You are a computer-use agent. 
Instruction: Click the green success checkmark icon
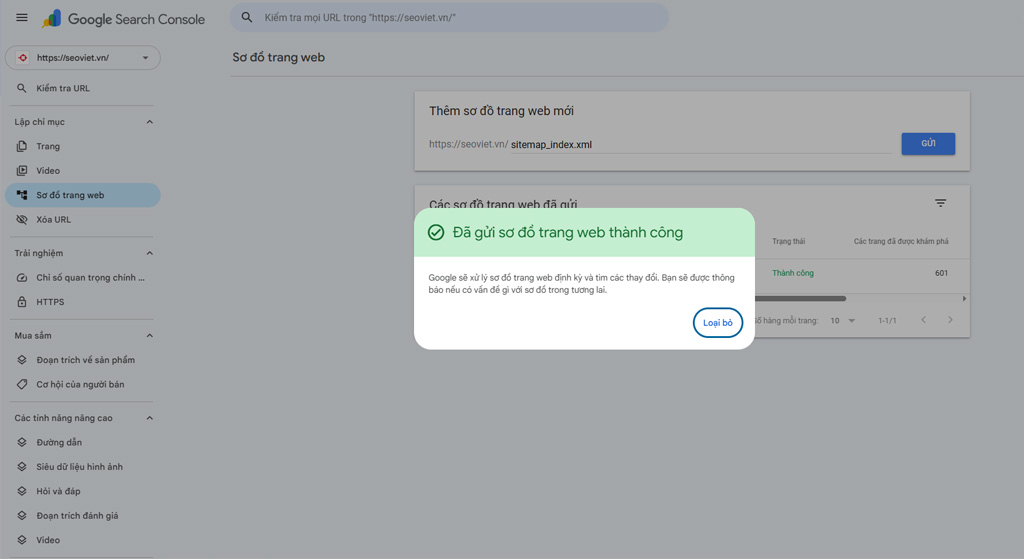[x=436, y=232]
